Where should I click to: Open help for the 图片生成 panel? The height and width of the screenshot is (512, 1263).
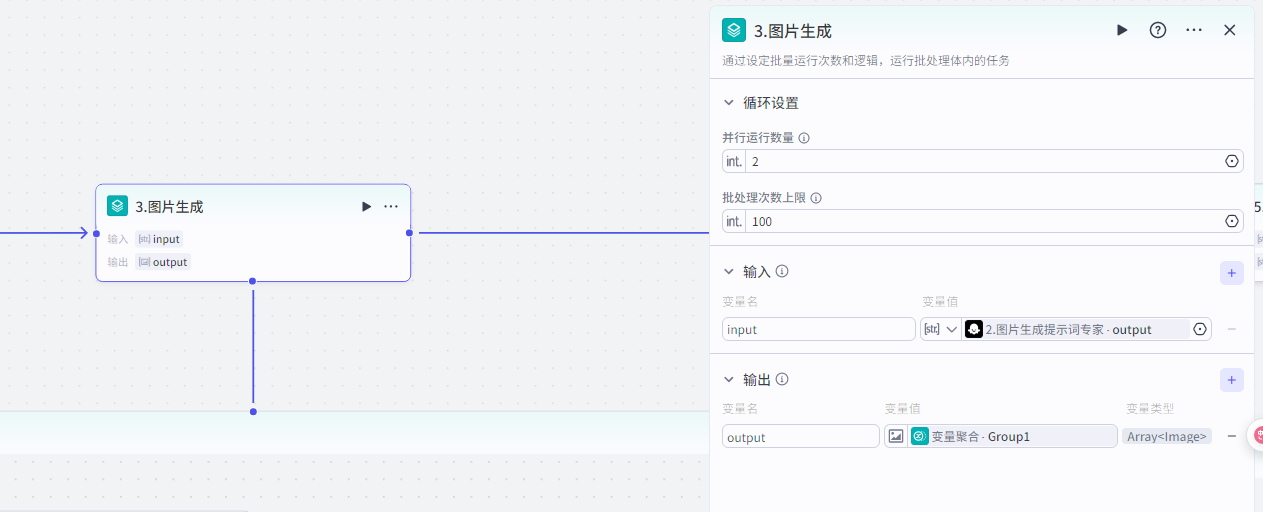(x=1157, y=30)
